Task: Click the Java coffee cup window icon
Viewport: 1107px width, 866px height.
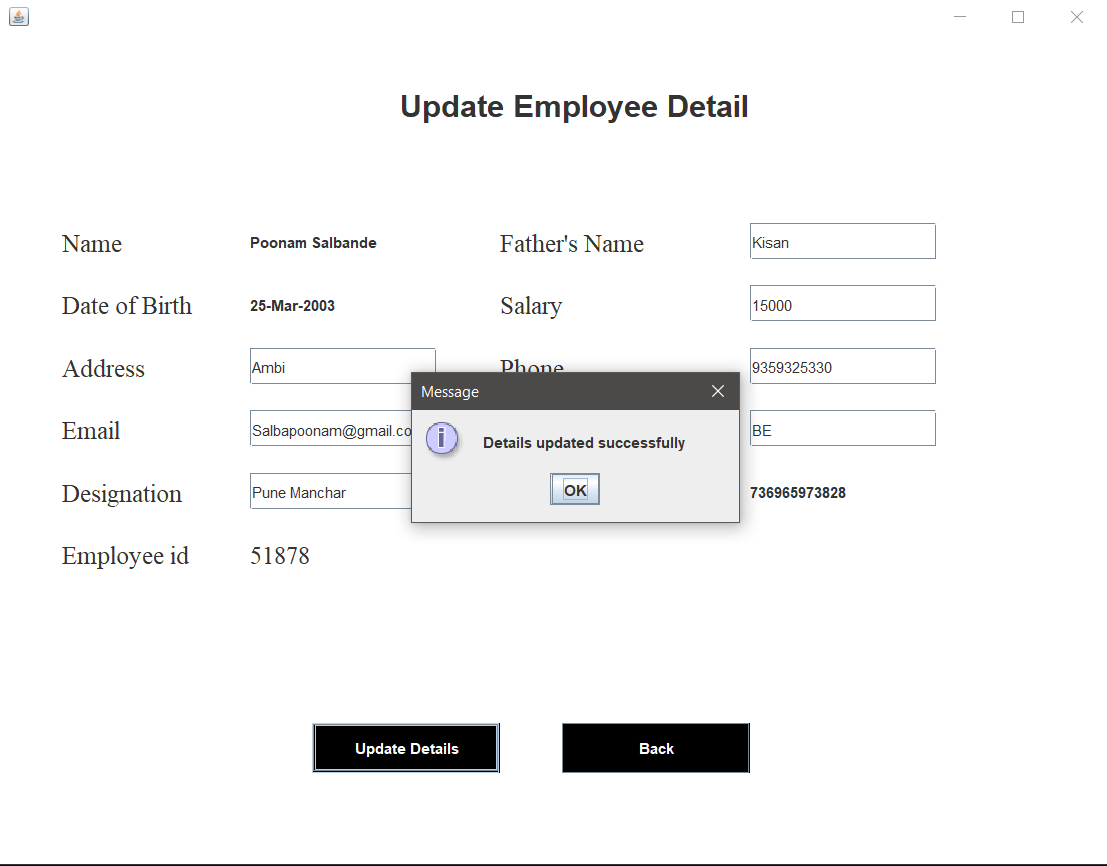Action: click(x=18, y=16)
